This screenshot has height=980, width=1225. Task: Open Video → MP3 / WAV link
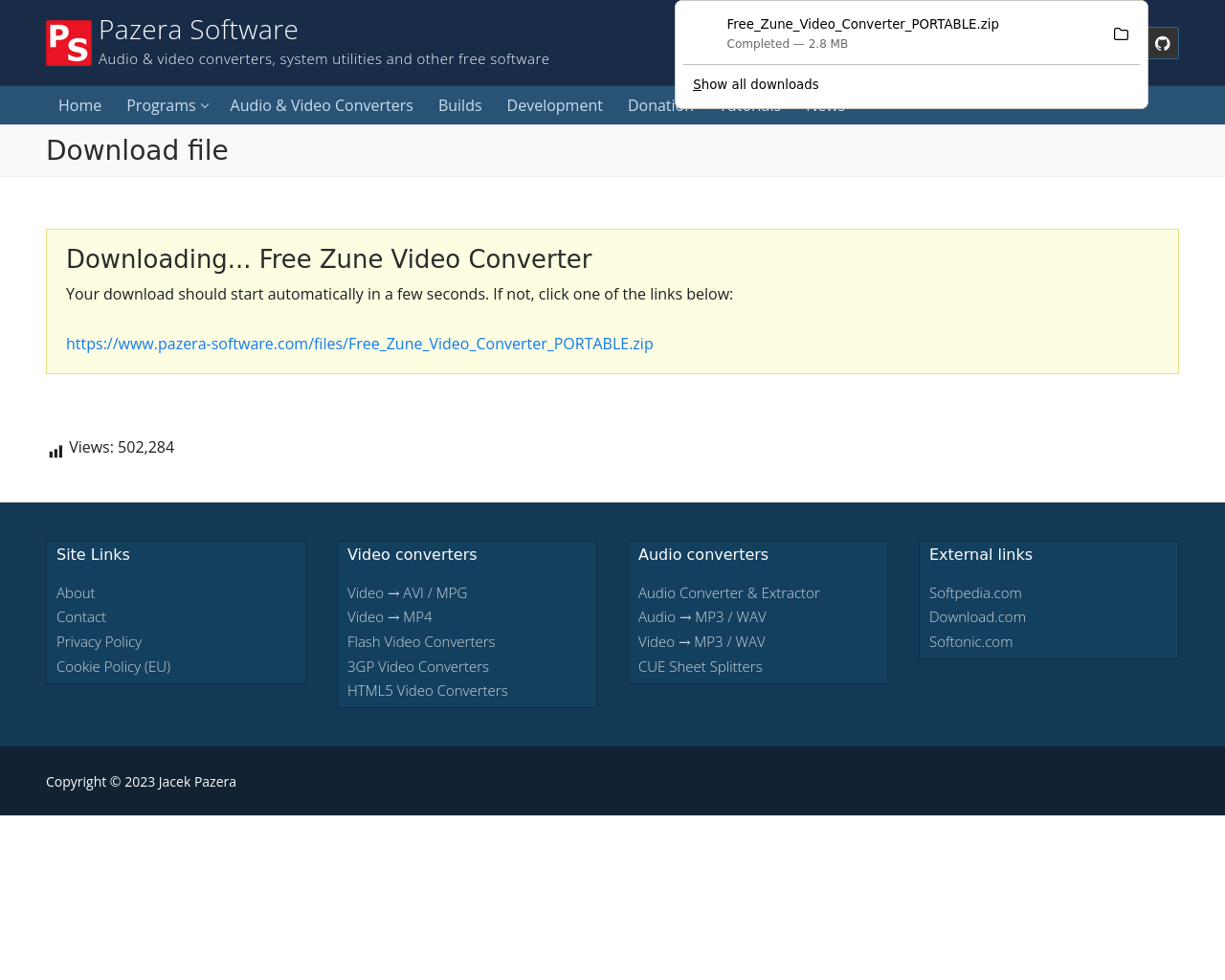702,641
